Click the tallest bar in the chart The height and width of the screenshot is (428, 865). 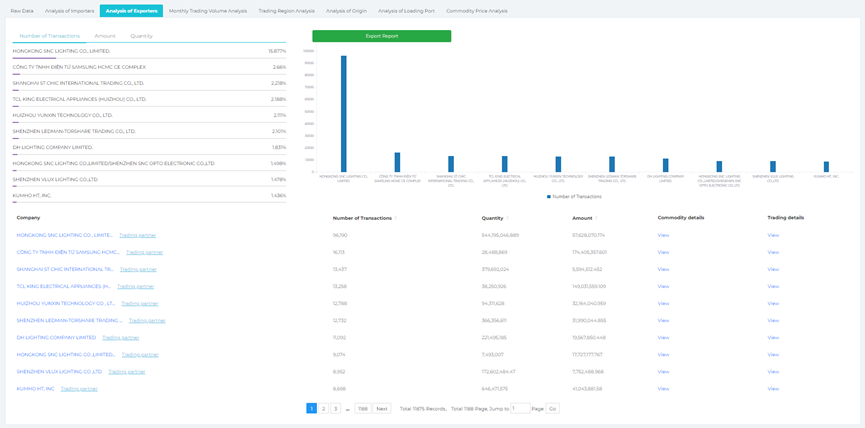point(344,113)
